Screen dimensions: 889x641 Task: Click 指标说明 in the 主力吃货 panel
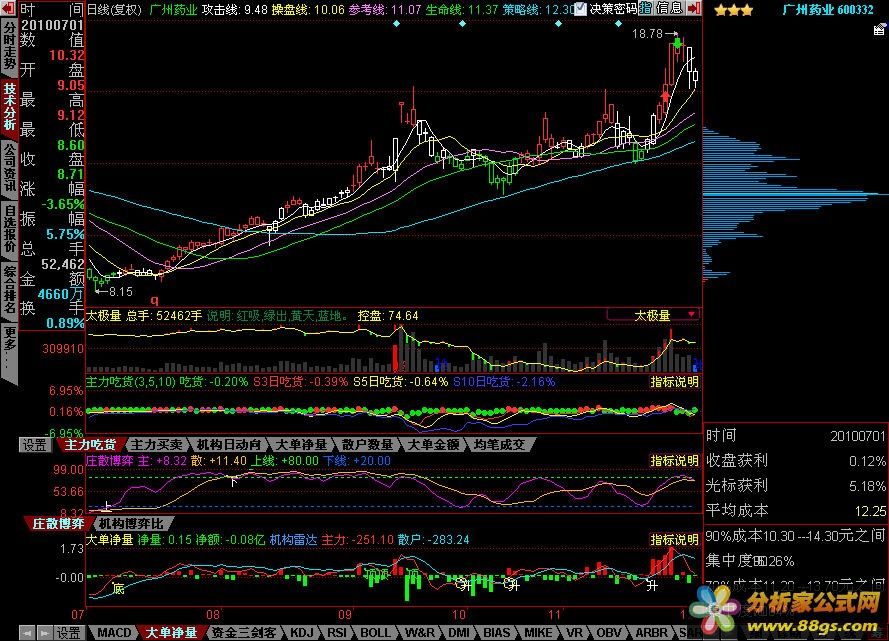pyautogui.click(x=675, y=382)
